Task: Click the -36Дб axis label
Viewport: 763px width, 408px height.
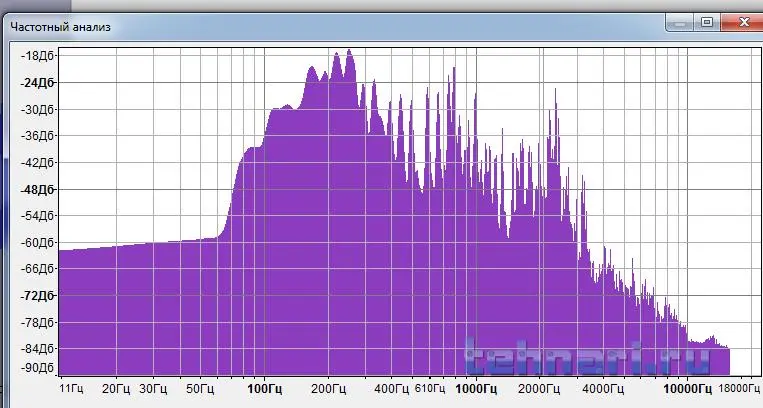Action: [x=37, y=136]
